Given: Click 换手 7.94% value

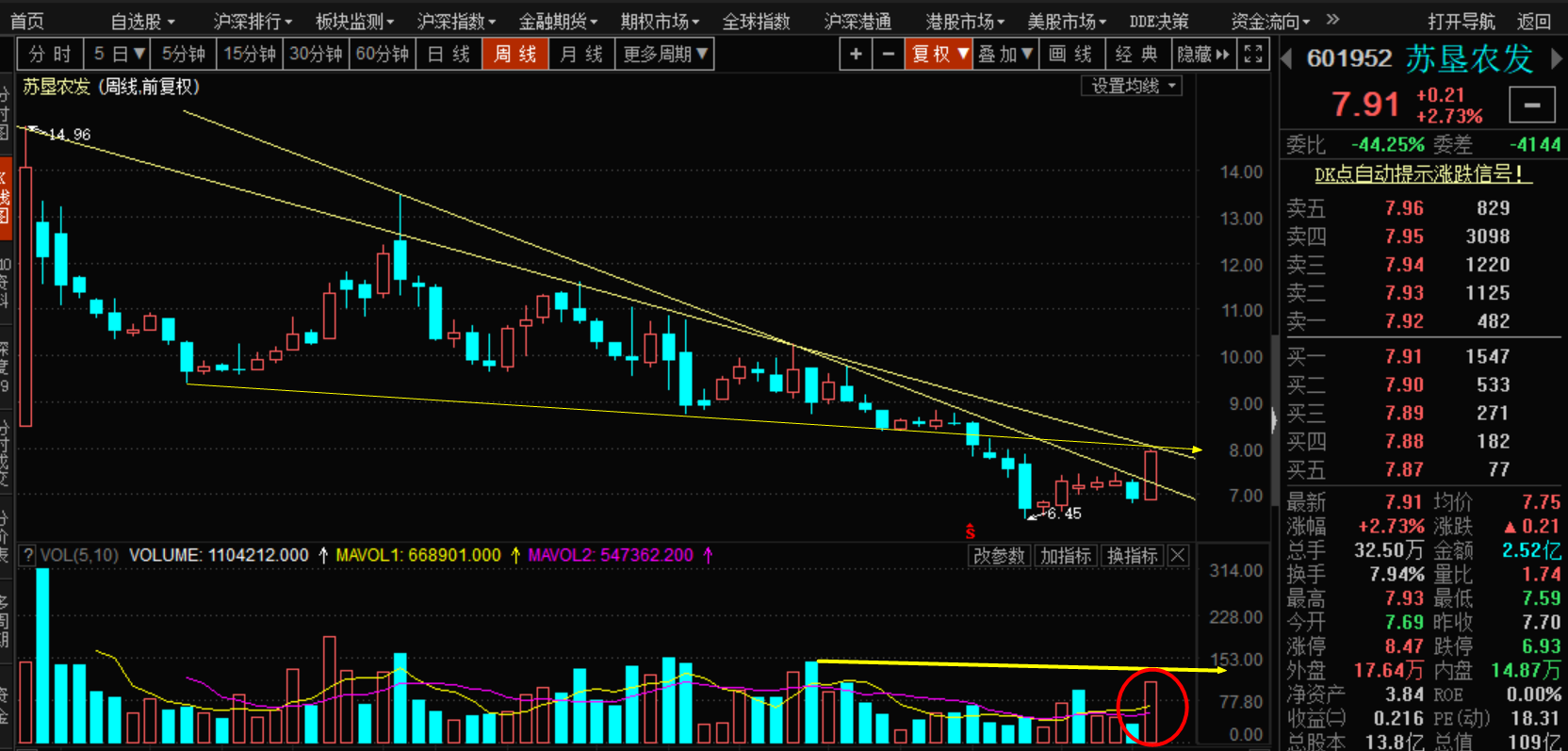Looking at the screenshot, I should click(1396, 574).
